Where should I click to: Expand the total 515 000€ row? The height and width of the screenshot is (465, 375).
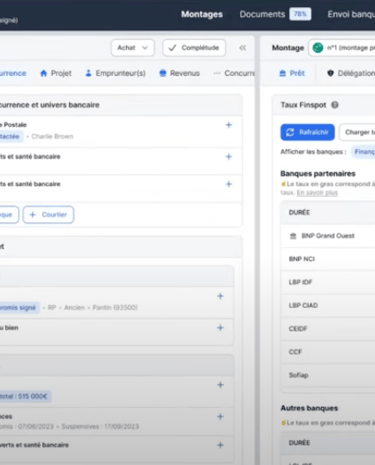coord(220,385)
